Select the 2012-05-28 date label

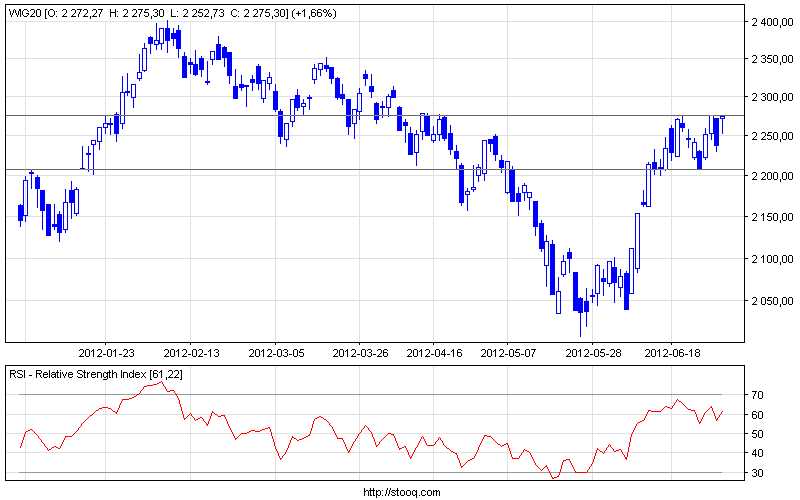click(593, 353)
